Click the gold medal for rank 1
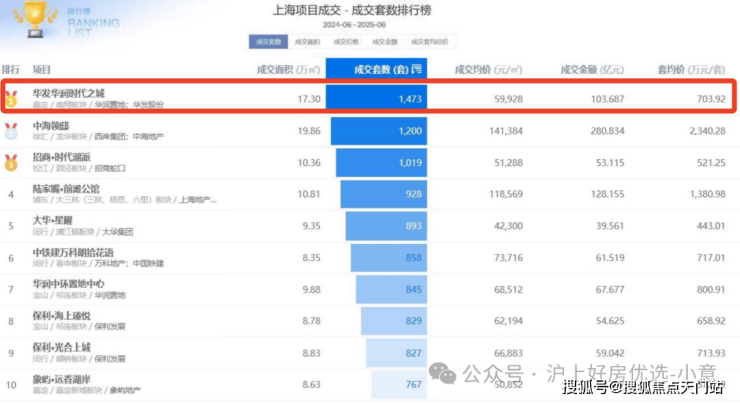Image resolution: width=740 pixels, height=403 pixels. click(x=10, y=98)
